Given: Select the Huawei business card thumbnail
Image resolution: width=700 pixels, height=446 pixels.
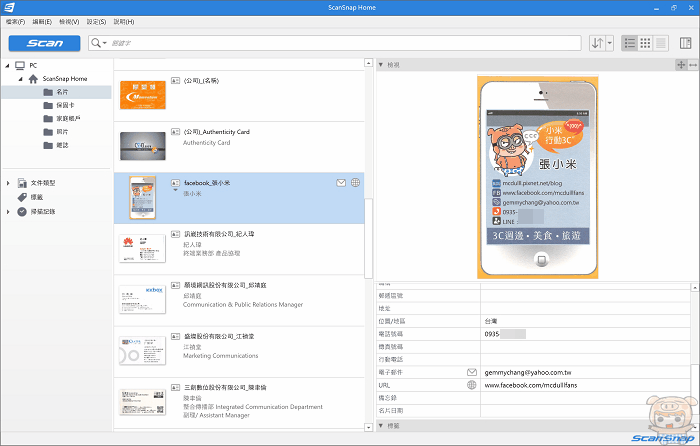Looking at the screenshot, I should click(142, 246).
